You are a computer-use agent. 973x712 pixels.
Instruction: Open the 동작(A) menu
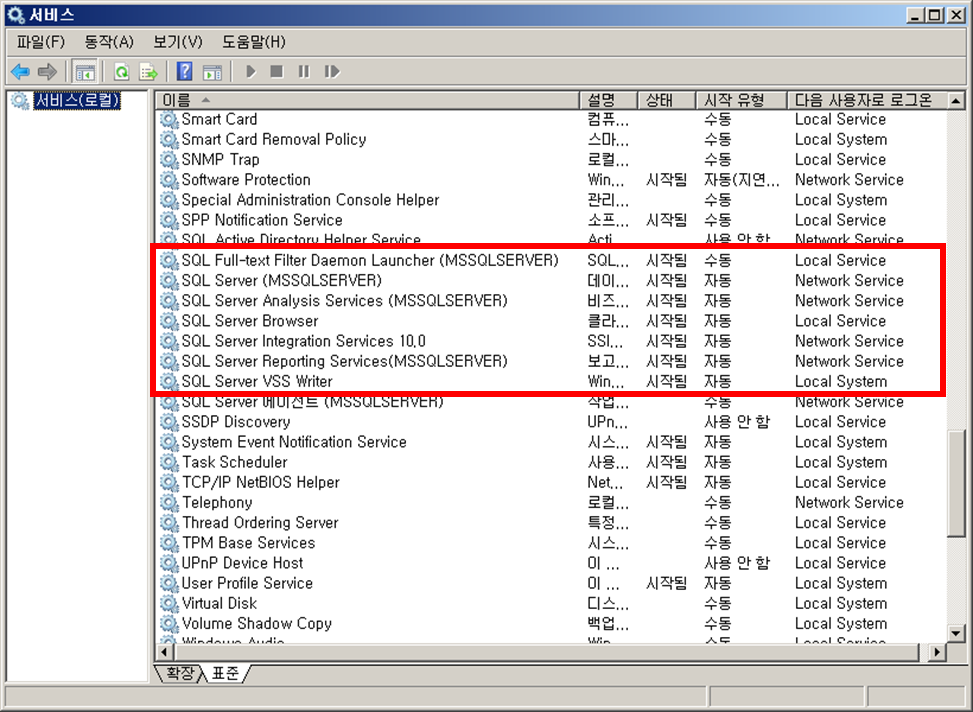(109, 42)
